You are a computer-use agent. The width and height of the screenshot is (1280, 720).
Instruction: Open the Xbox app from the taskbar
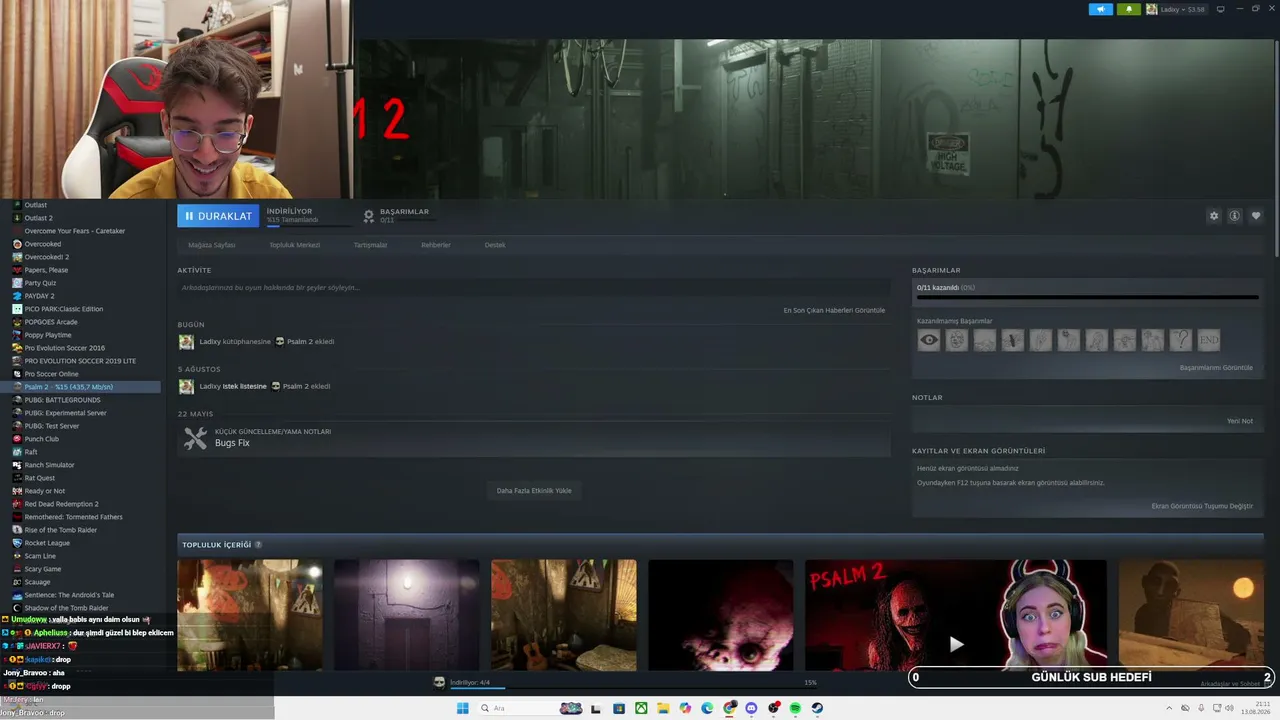641,708
